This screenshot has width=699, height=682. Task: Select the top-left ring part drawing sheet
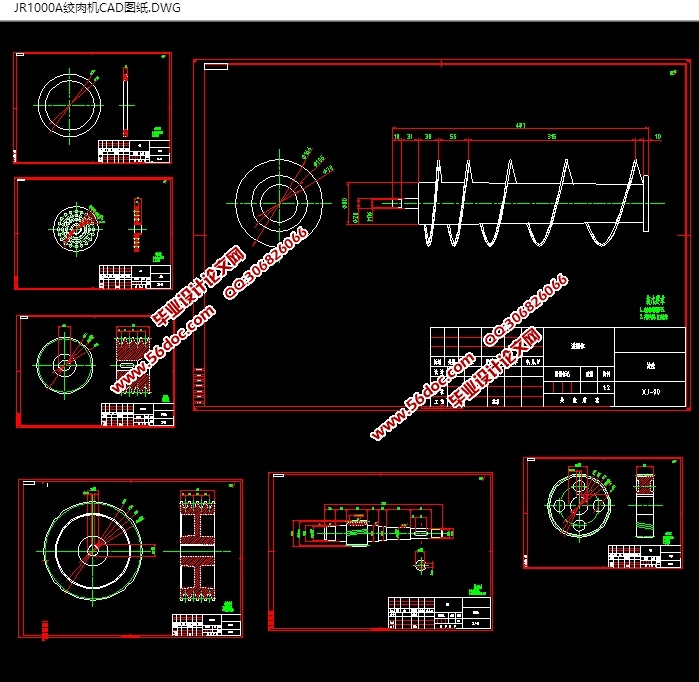pos(92,107)
